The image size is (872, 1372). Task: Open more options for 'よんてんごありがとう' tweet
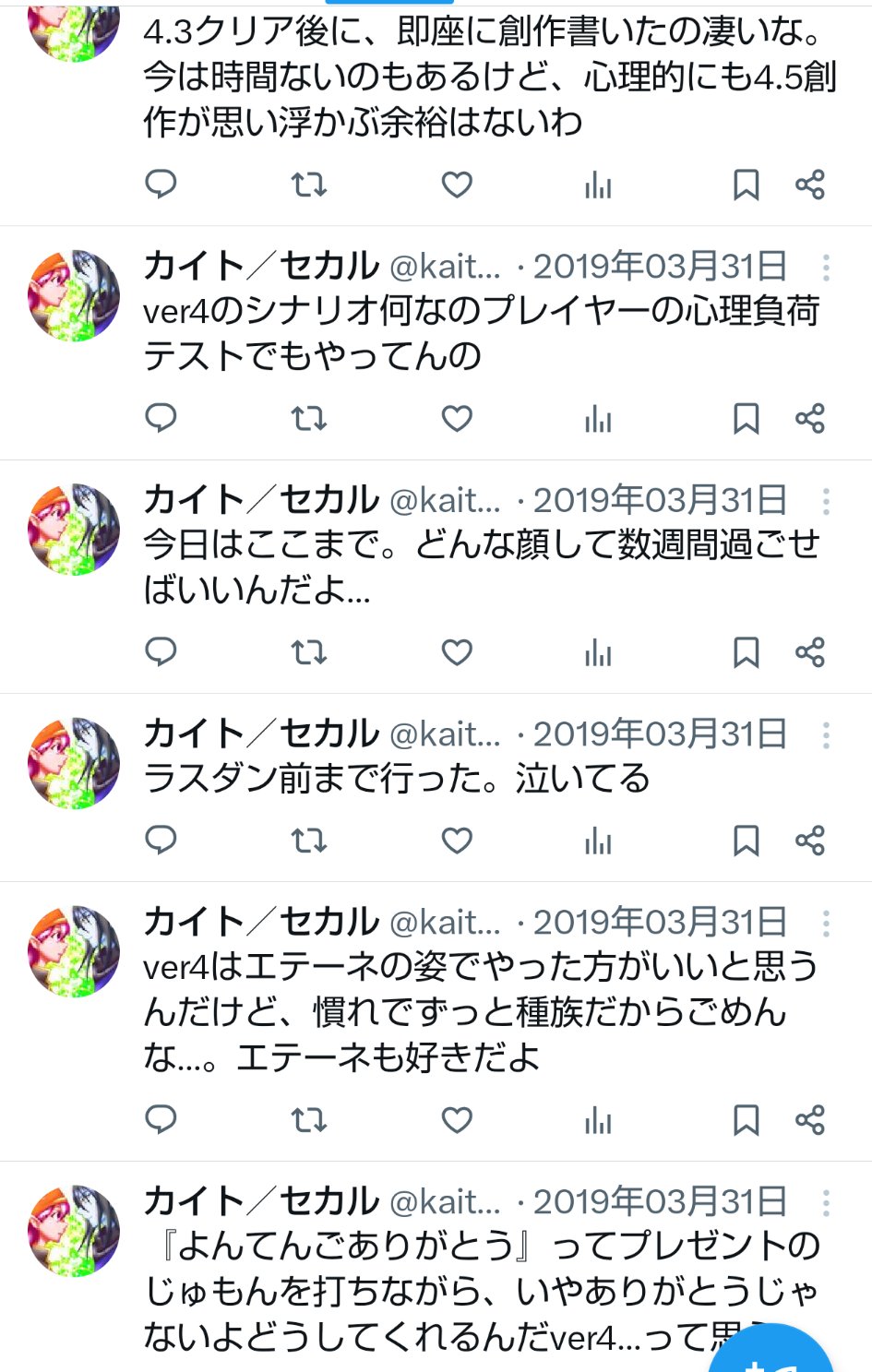pos(826,1202)
